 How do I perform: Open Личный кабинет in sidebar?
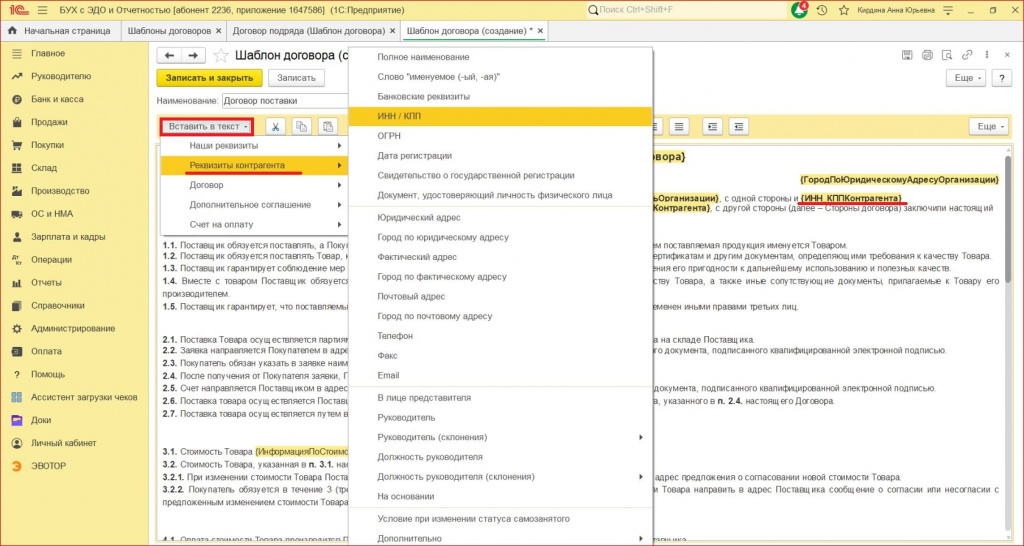[63, 443]
